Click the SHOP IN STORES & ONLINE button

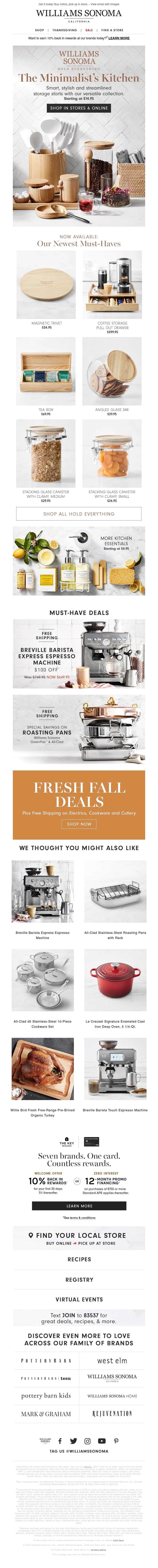click(x=79, y=108)
